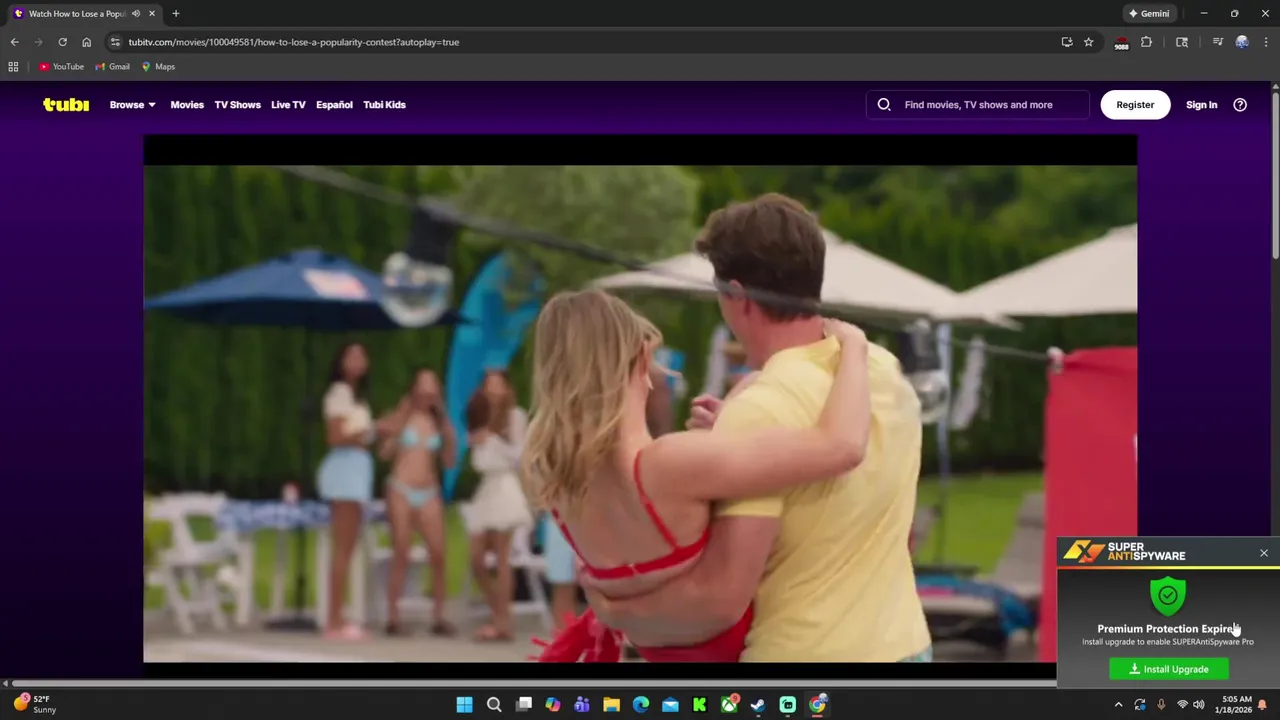1280x720 pixels.
Task: Close the Watch How to Lose tab
Action: 152,14
